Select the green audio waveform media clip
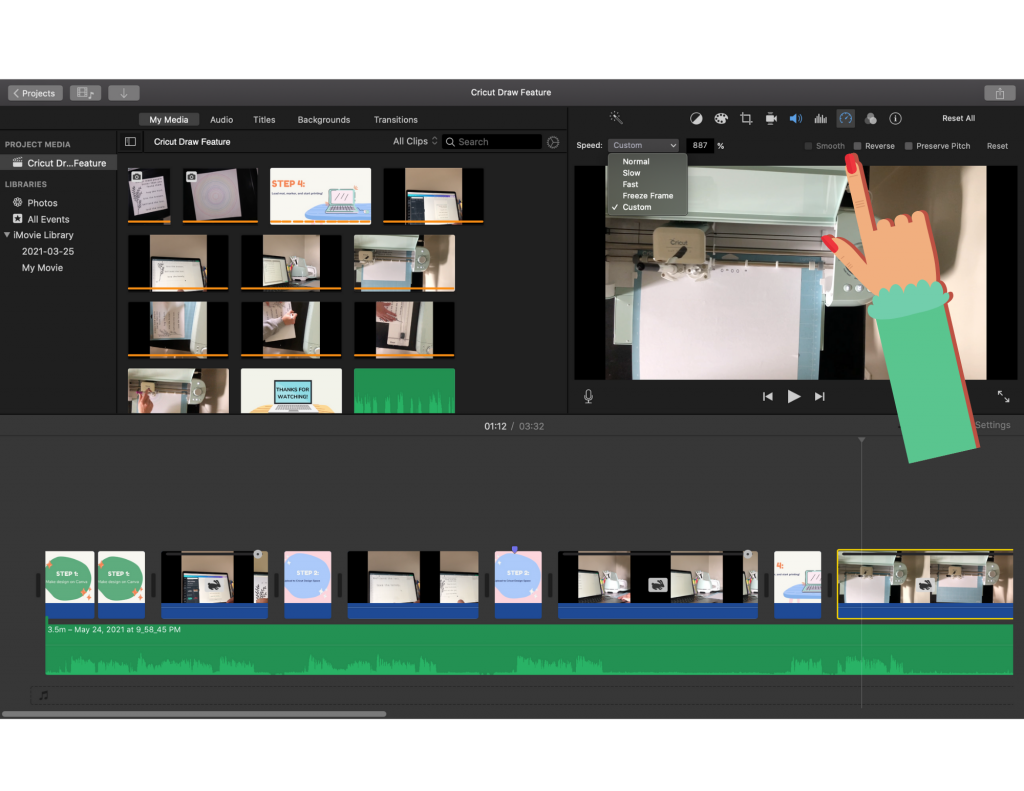The width and height of the screenshot is (1024, 791). [404, 391]
